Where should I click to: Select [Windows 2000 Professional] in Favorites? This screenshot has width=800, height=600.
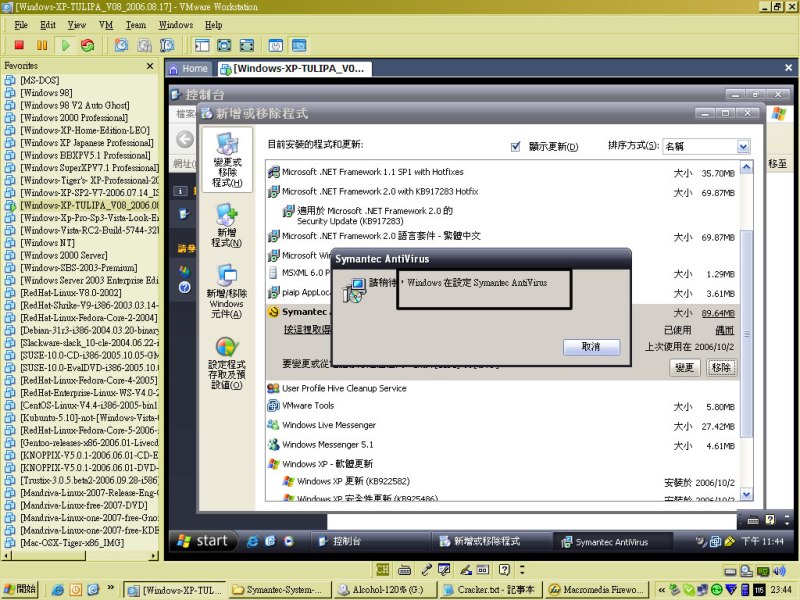(x=74, y=118)
